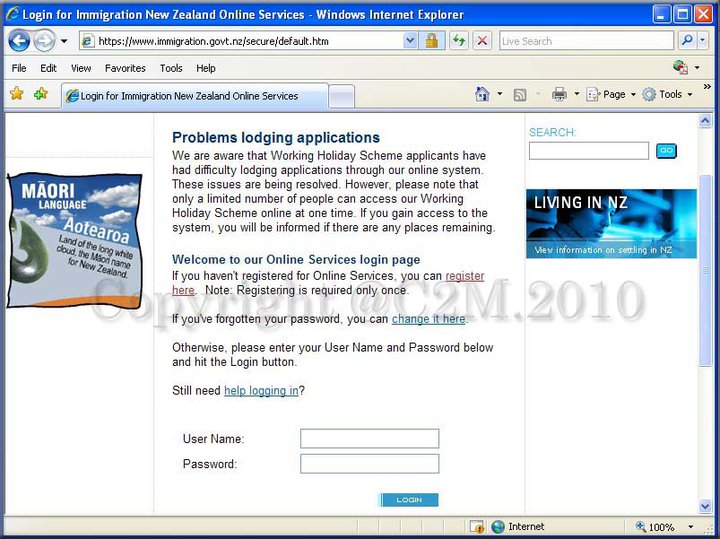This screenshot has width=720, height=539.
Task: Click the Refresh page icon
Action: click(458, 41)
